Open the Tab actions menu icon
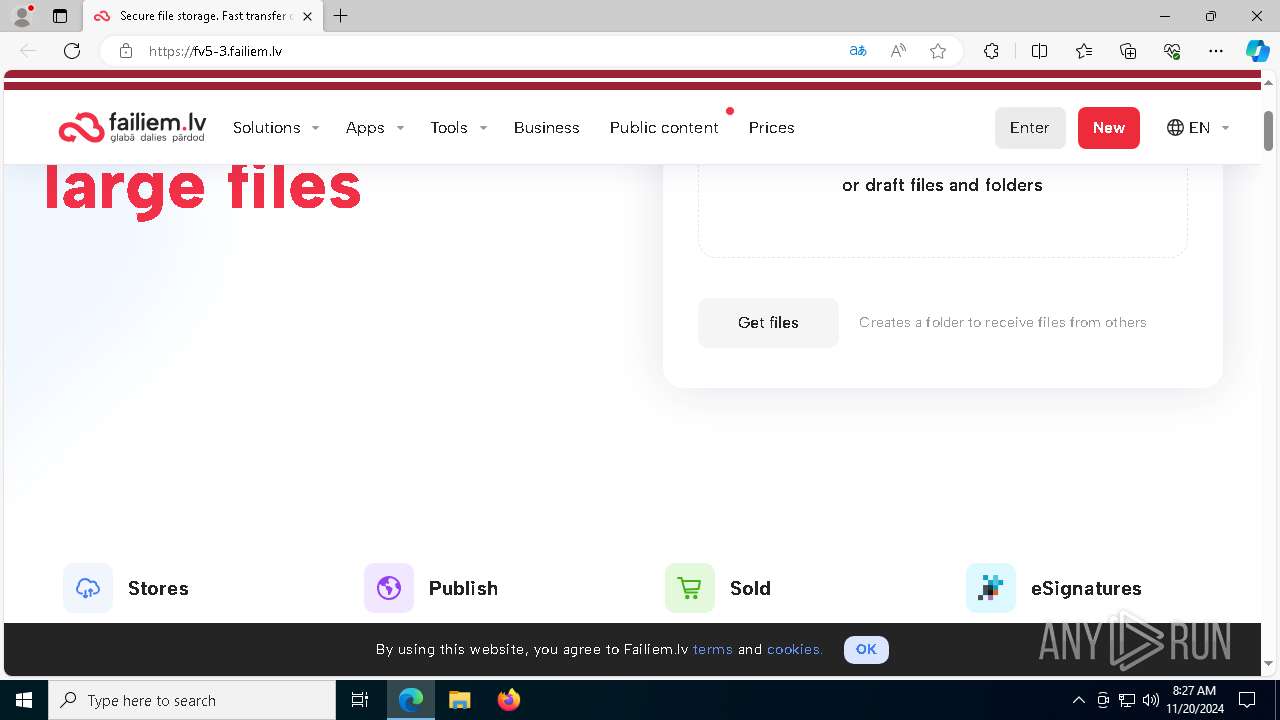 [x=60, y=16]
